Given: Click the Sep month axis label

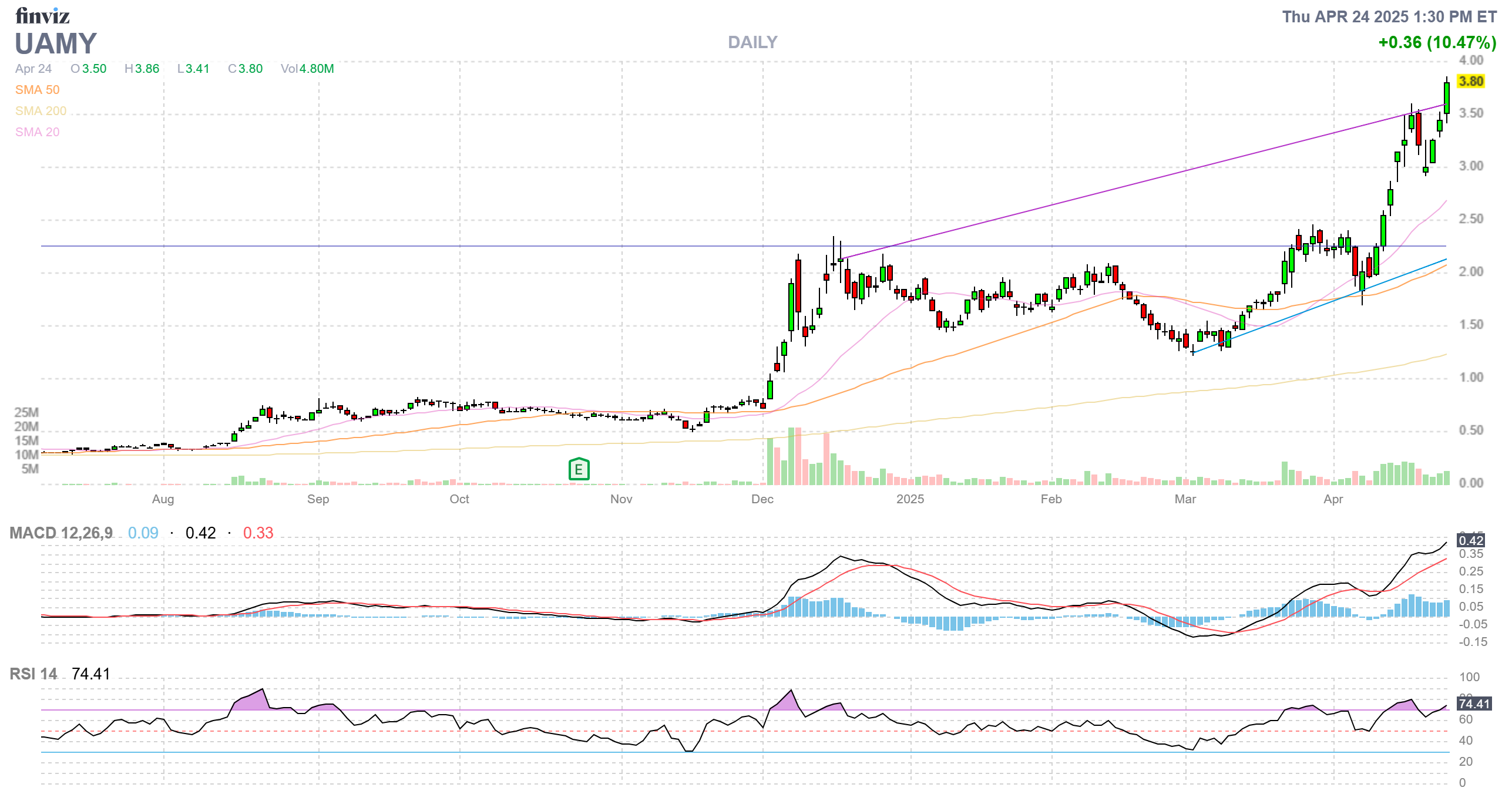Looking at the screenshot, I should pos(318,499).
